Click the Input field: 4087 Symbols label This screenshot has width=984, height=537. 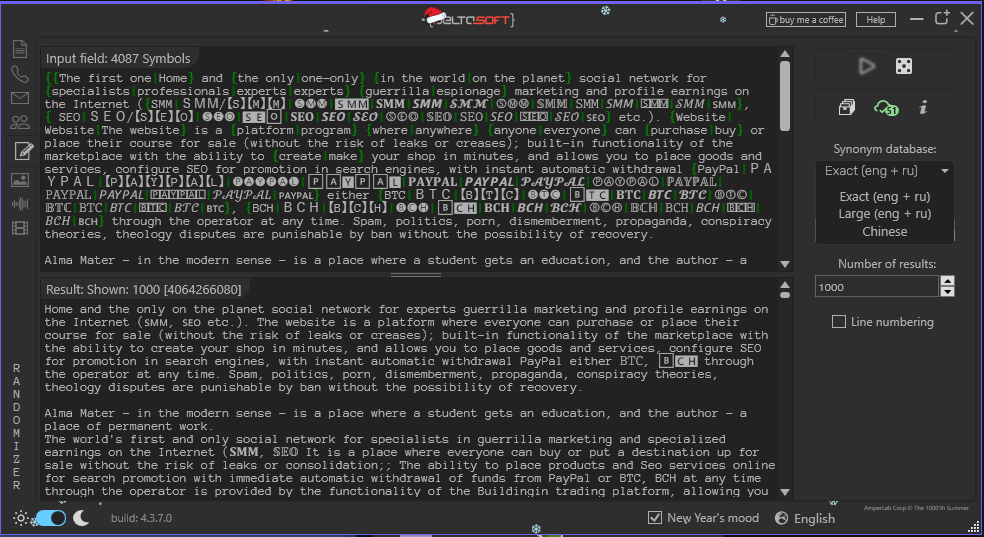tap(118, 58)
